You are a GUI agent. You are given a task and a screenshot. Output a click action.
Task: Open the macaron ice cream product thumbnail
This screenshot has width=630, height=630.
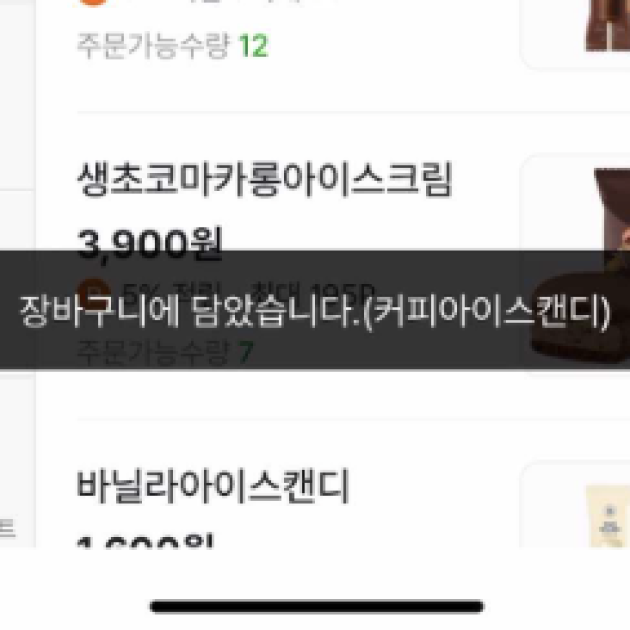point(575,265)
